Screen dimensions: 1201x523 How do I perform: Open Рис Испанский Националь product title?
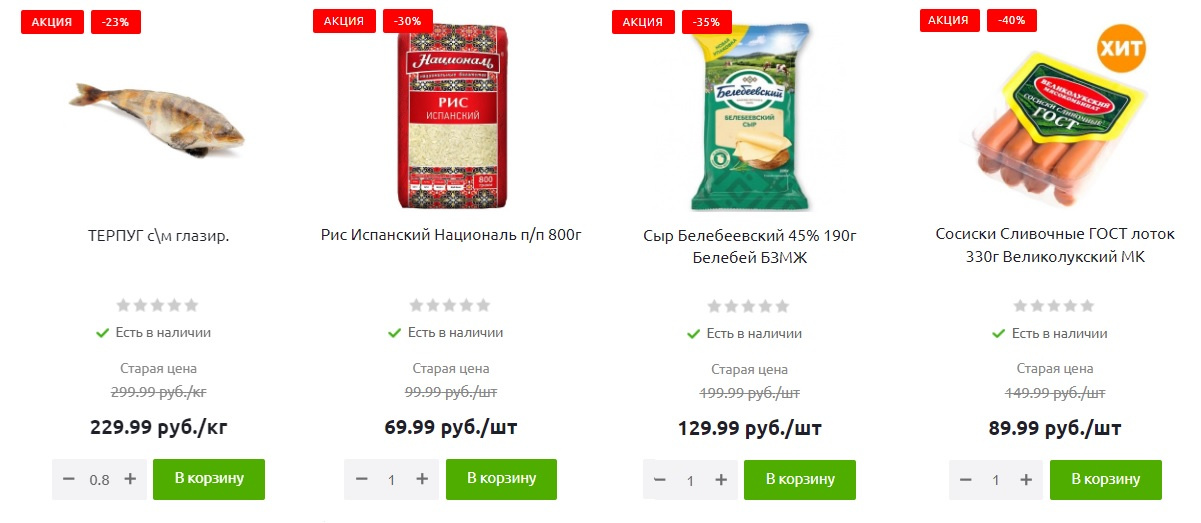click(x=451, y=236)
